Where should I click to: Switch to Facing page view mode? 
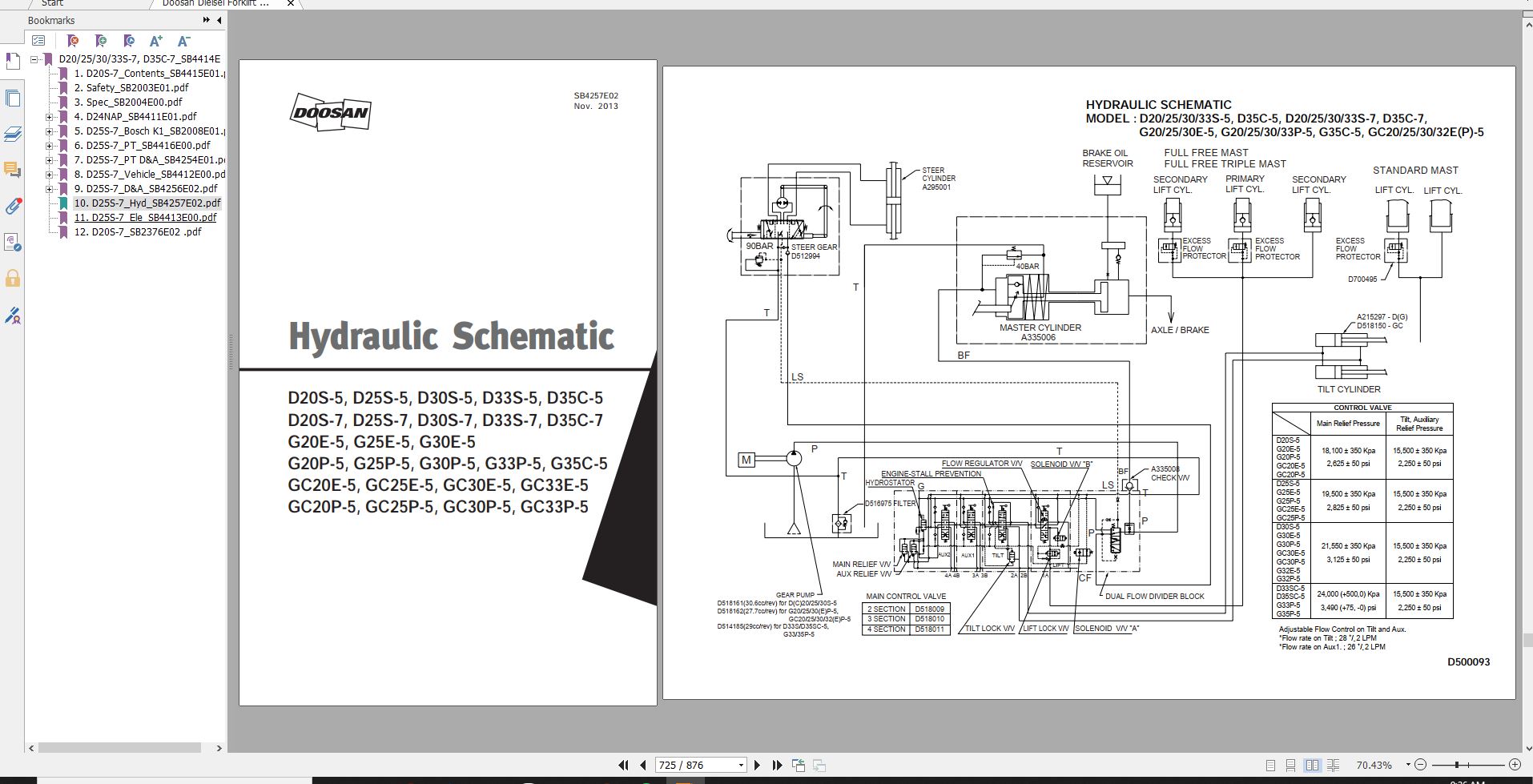coord(1314,765)
